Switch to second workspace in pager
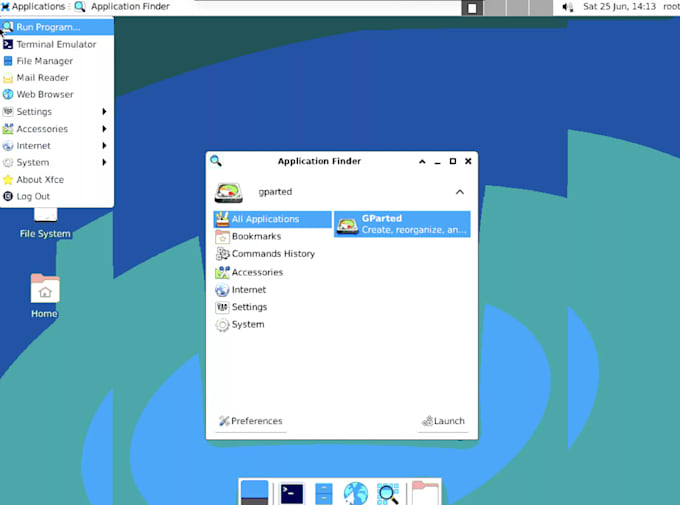Screen dimensions: 680x505 click(495, 8)
